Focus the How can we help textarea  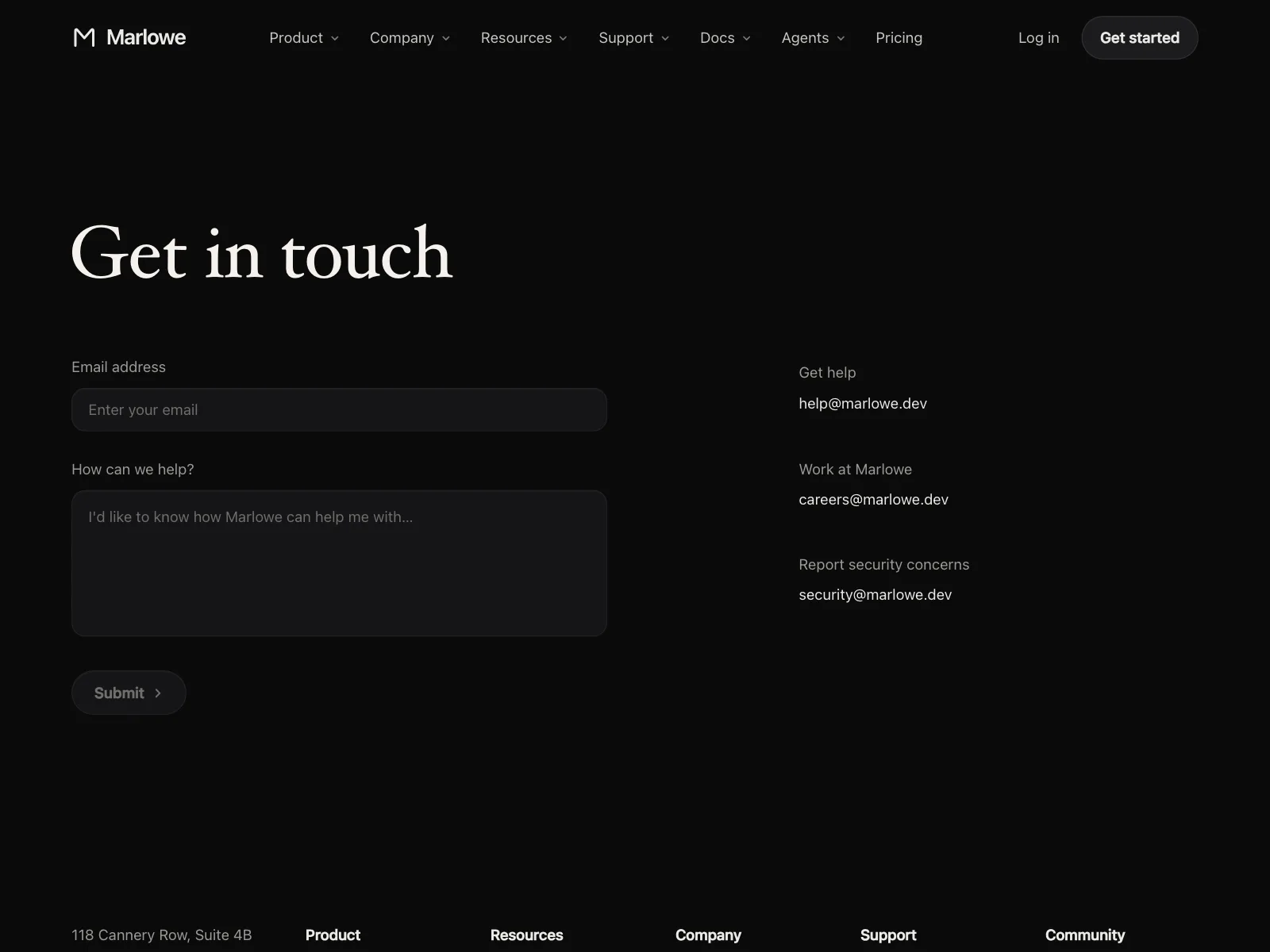tap(339, 563)
